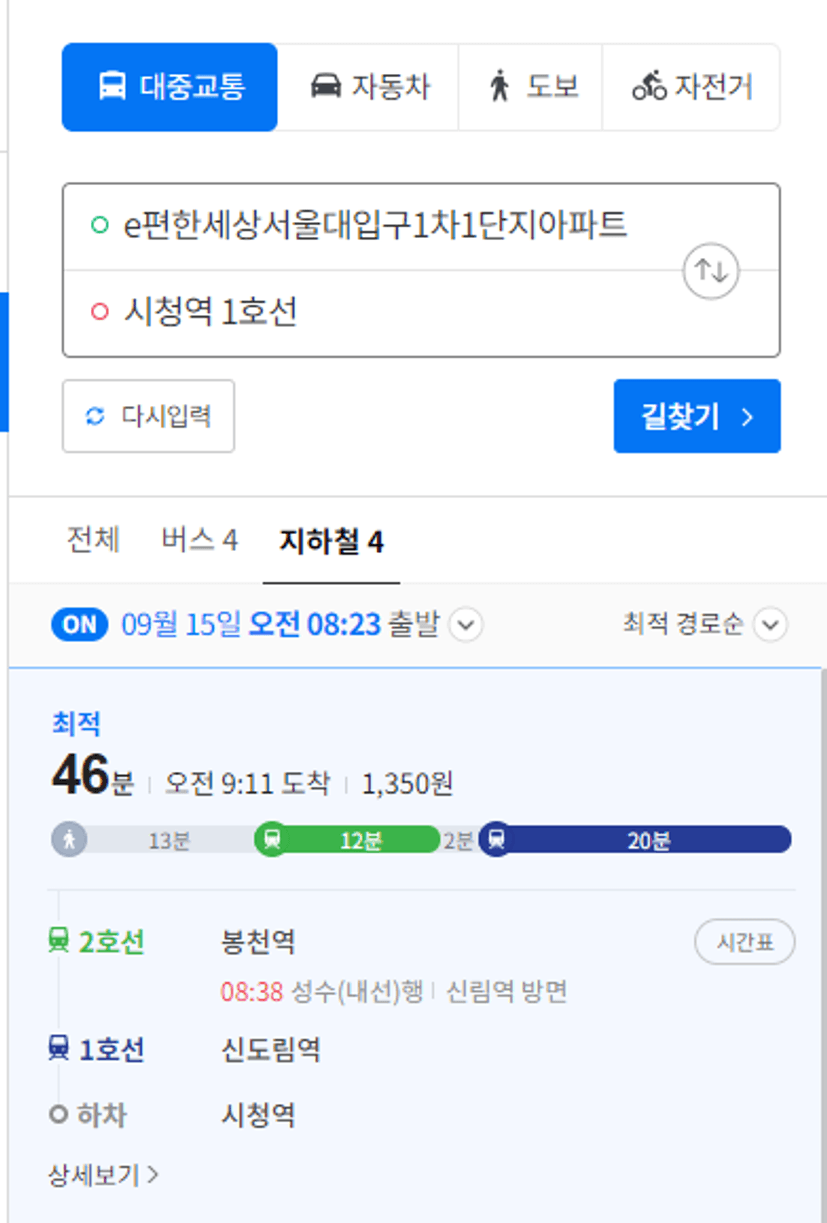Switch to the car (자동차) mode icon
The image size is (827, 1223).
(x=325, y=86)
